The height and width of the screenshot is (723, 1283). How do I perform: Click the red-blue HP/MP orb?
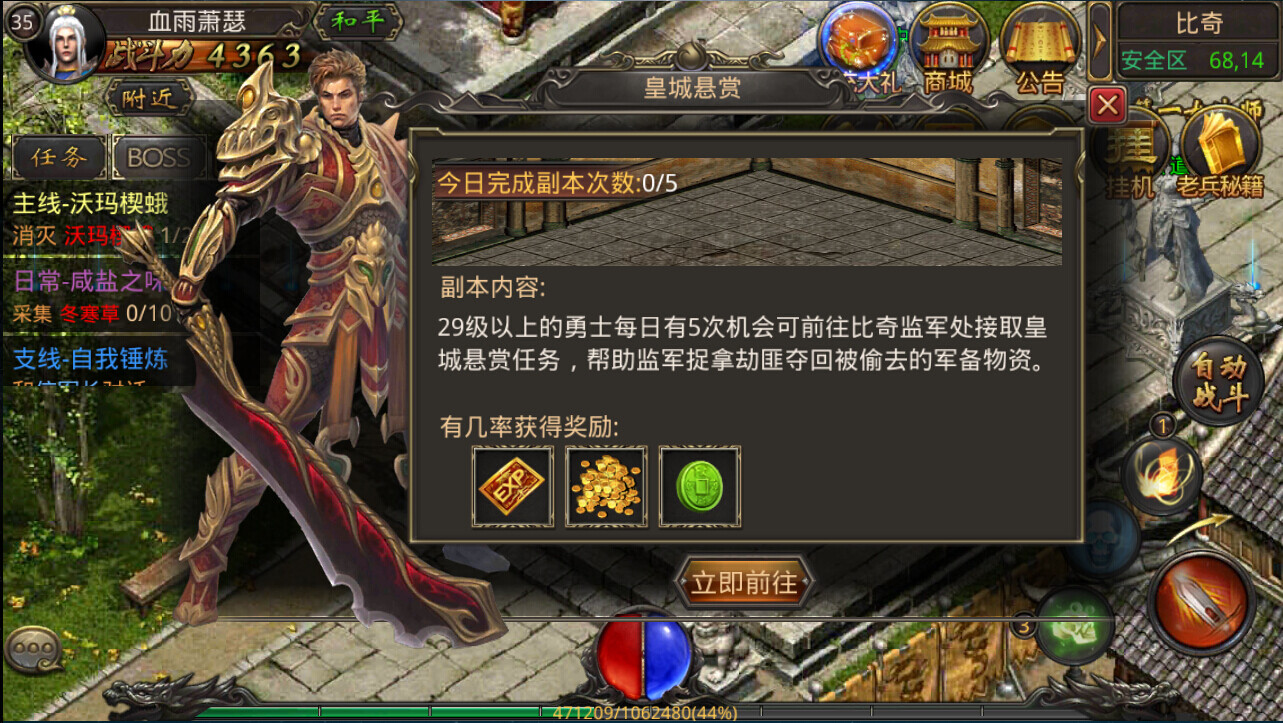(x=644, y=655)
